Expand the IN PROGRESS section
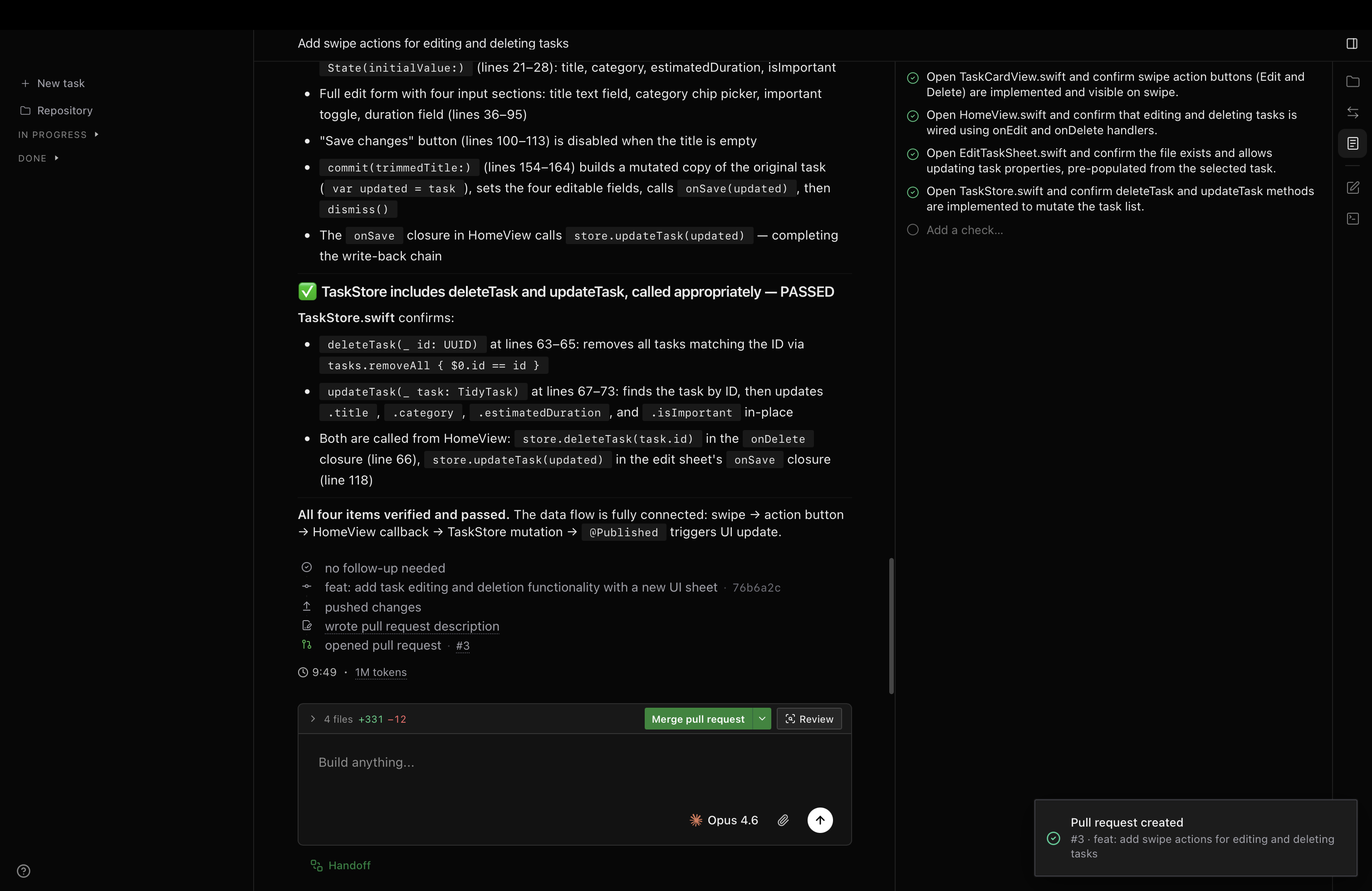Screen dimensions: 1372x891 [58, 134]
